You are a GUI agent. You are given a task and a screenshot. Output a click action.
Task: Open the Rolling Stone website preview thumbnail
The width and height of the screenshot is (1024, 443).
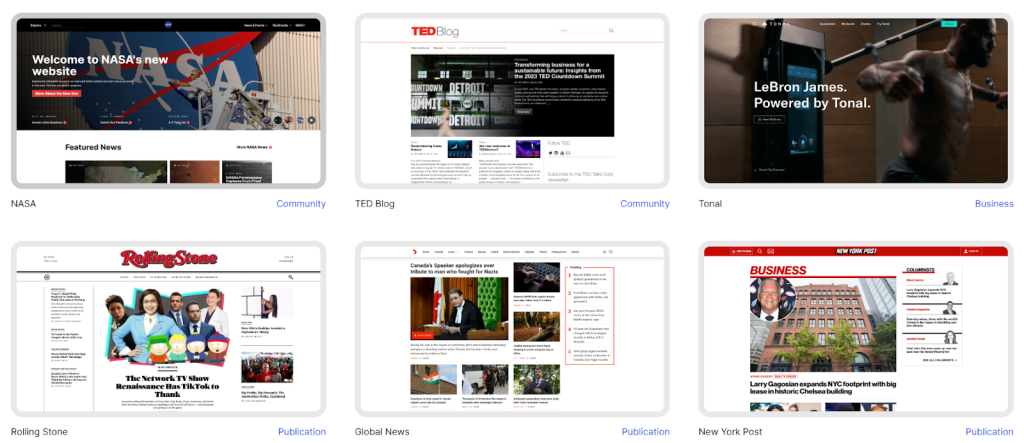[x=168, y=329]
